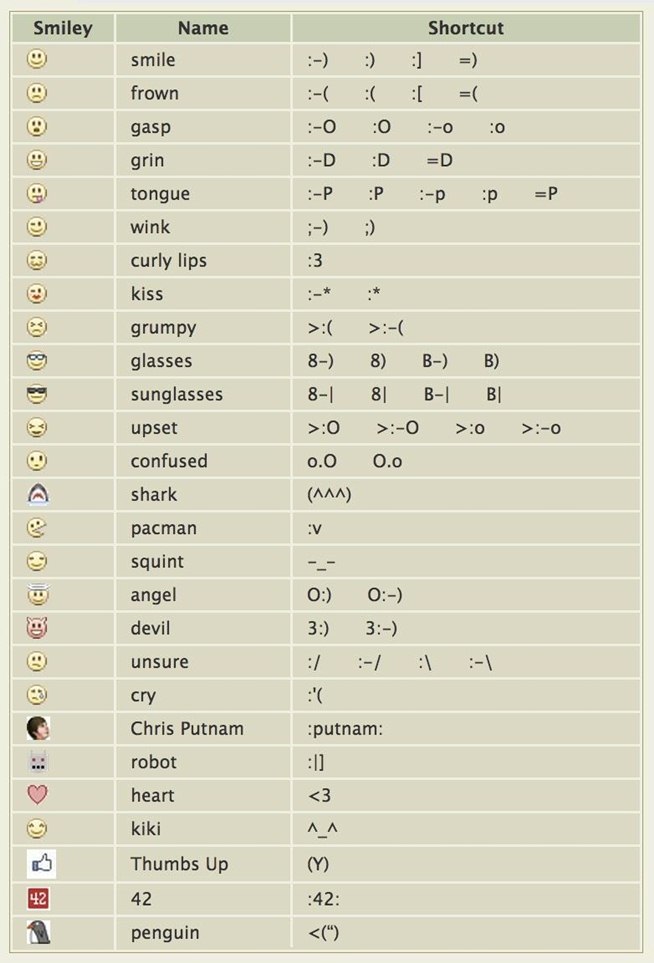
Task: Click the pacman smiley icon
Action: 38,528
